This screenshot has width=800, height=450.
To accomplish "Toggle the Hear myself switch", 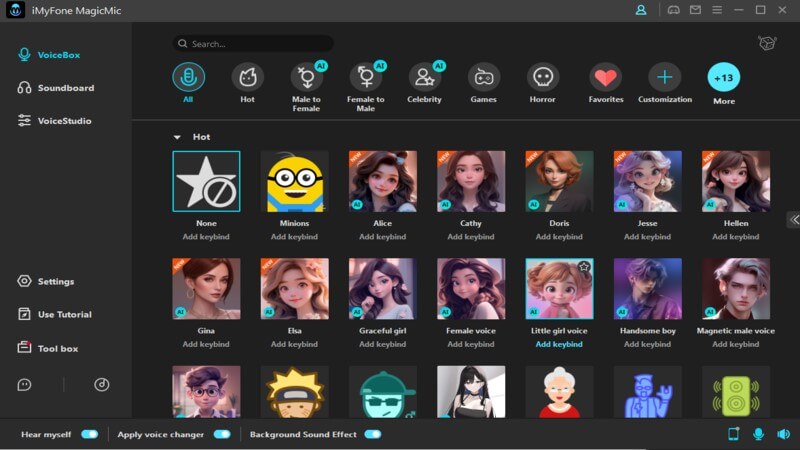I will (90, 434).
